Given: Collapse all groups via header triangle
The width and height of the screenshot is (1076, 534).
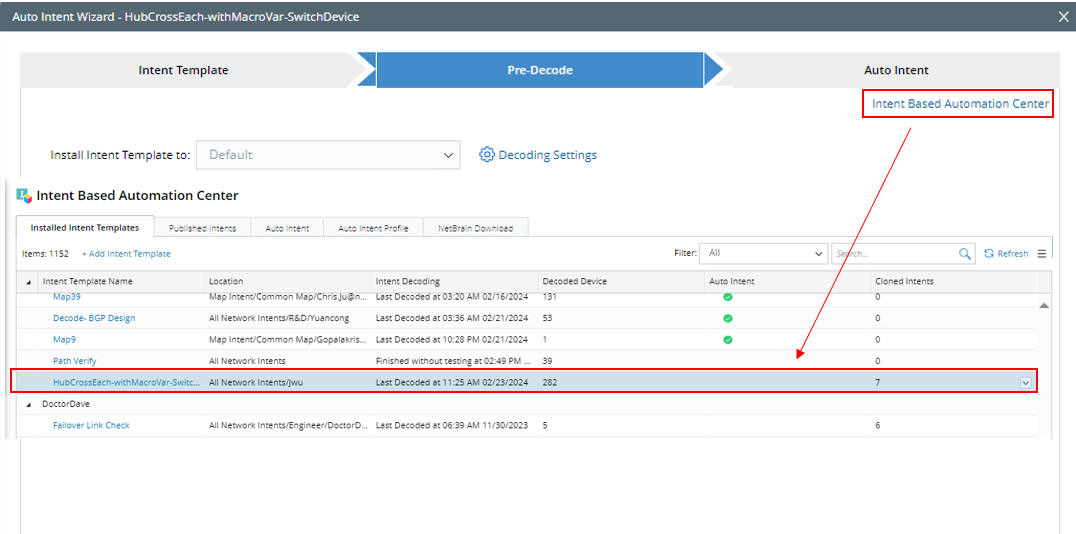Looking at the screenshot, I should [x=28, y=282].
